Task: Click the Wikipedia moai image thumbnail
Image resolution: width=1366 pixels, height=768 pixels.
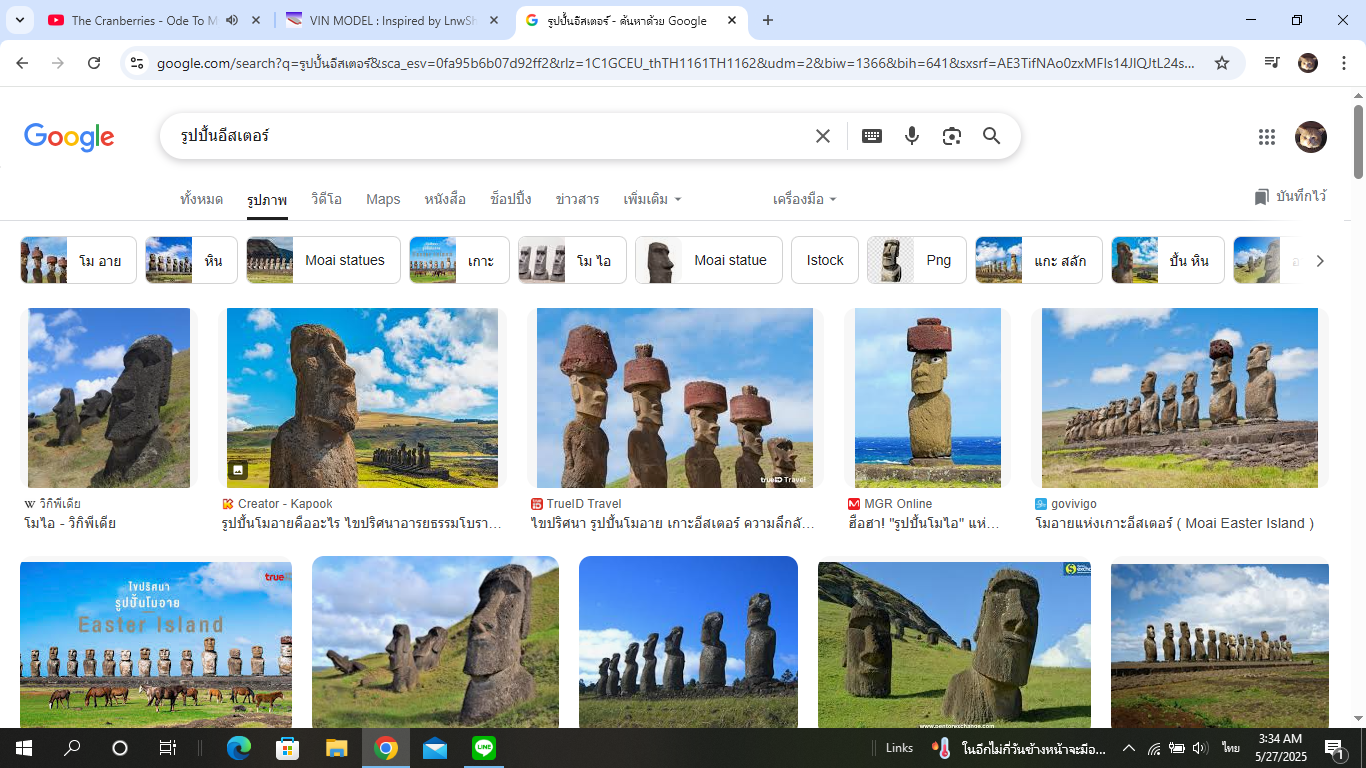Action: pyautogui.click(x=109, y=397)
